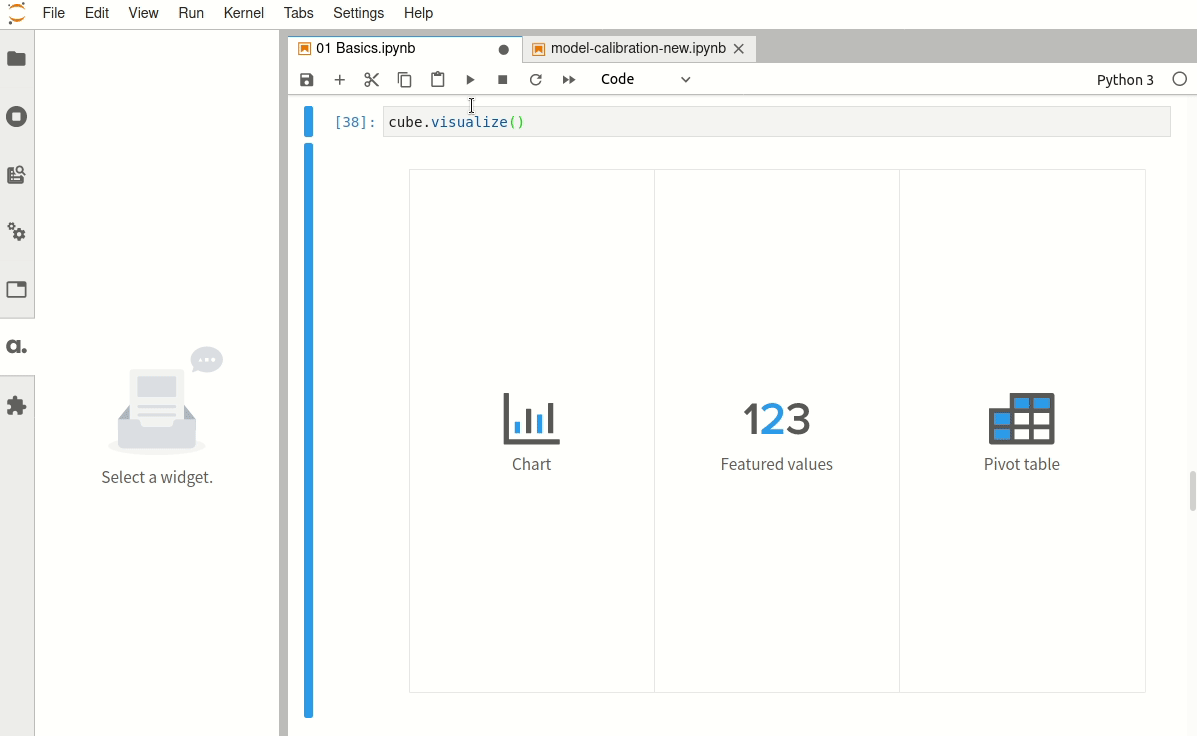Paste cells from clipboard

(x=437, y=79)
